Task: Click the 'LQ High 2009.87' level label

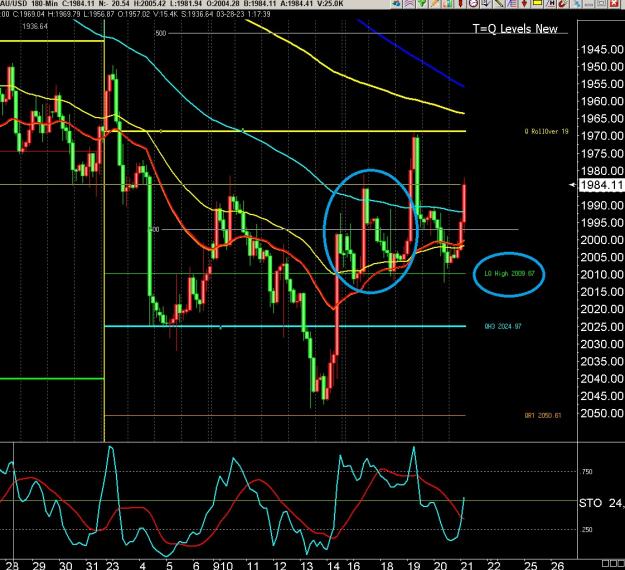Action: pos(509,273)
